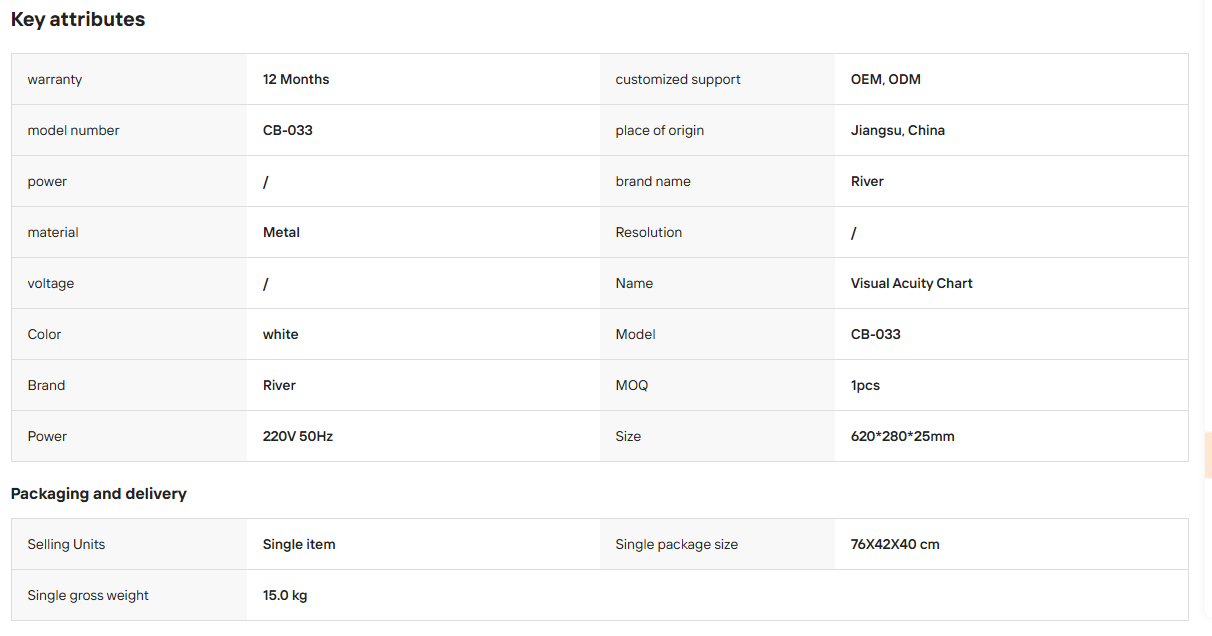
Task: Click the Key attributes heading
Action: point(78,20)
